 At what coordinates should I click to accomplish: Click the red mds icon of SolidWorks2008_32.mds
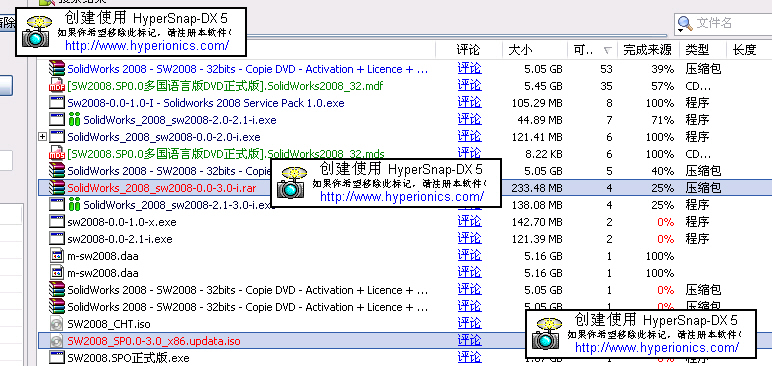point(57,154)
